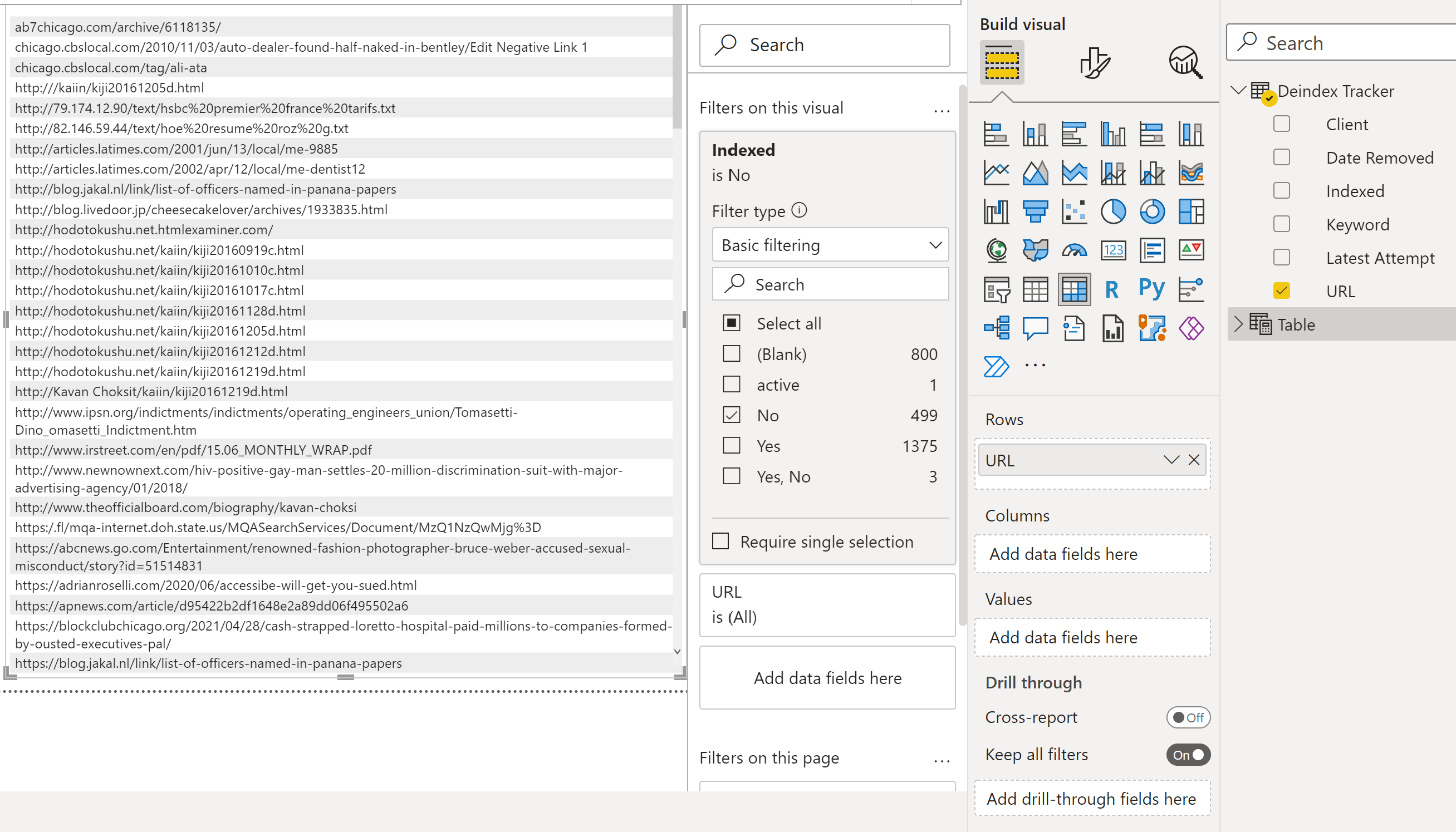The width and height of the screenshot is (1456, 832).
Task: Click Filter type info icon
Action: coord(799,210)
